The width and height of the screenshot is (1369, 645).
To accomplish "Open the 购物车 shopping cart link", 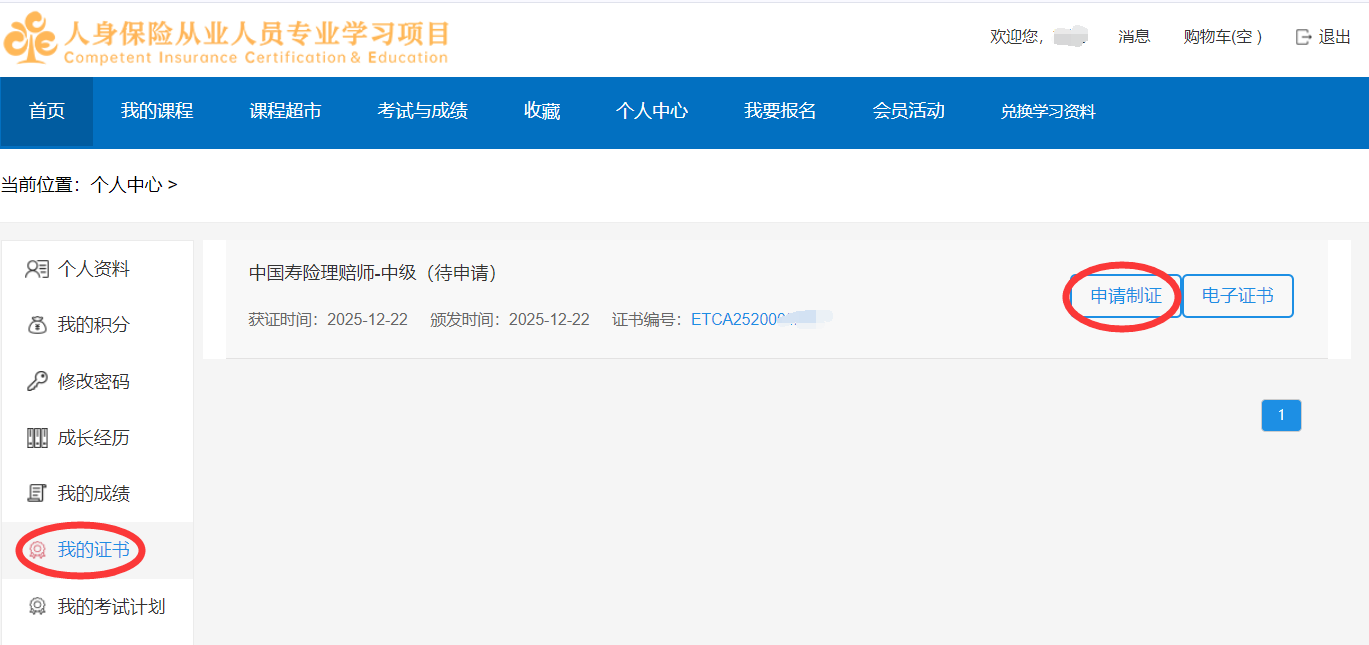I will [1222, 37].
